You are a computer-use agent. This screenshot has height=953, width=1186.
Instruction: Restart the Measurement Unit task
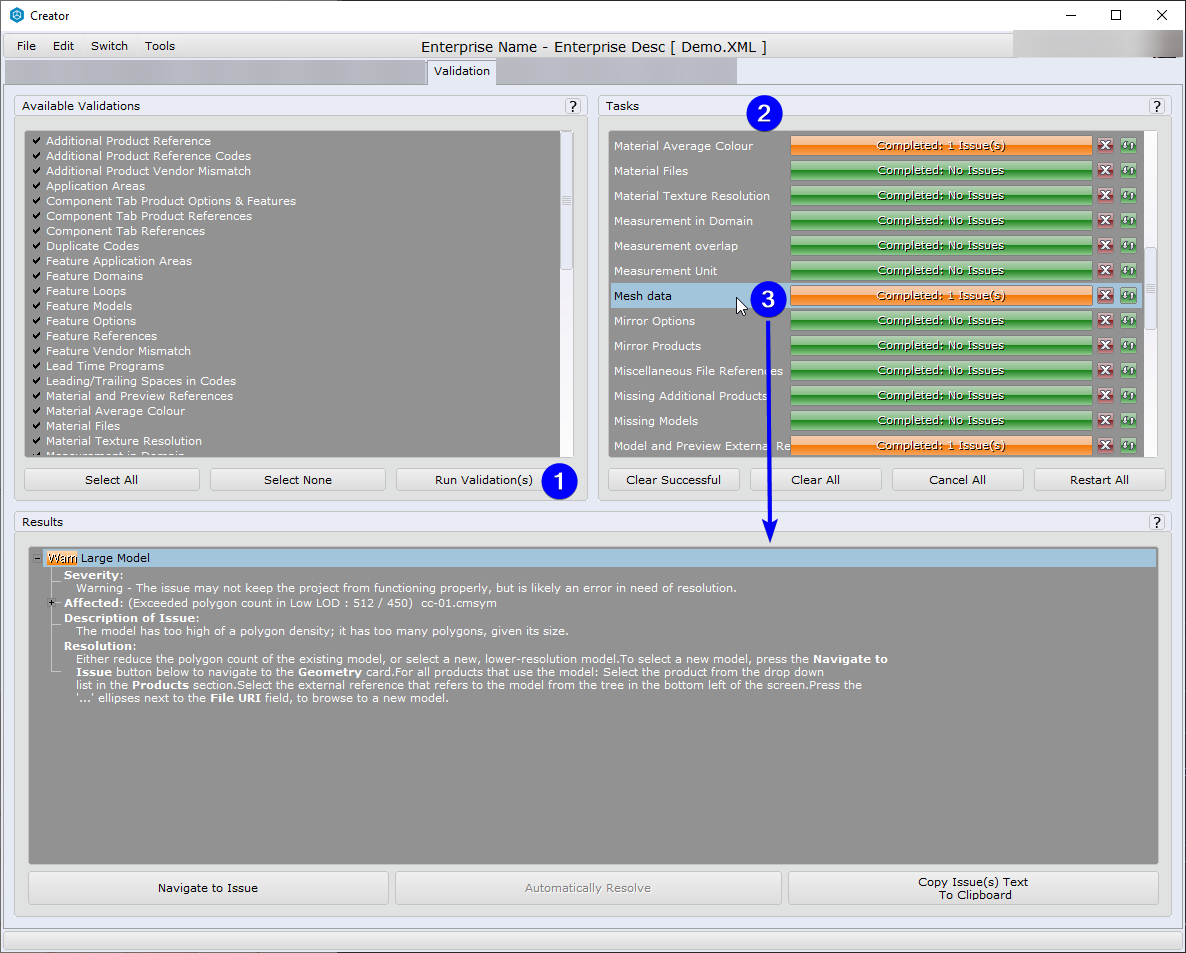1128,270
